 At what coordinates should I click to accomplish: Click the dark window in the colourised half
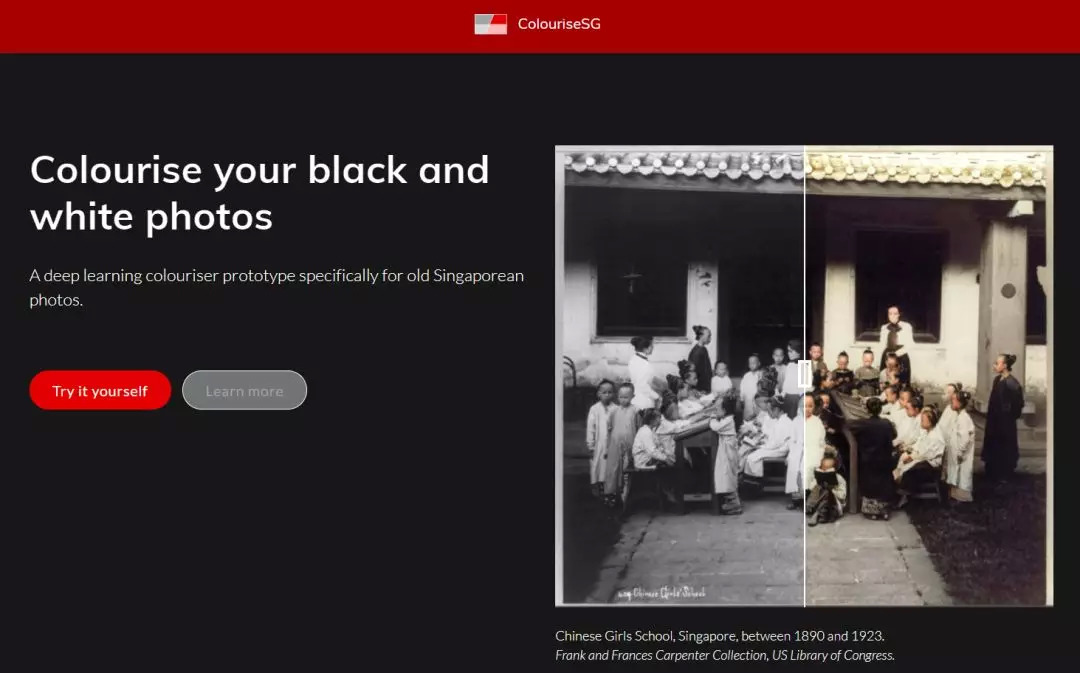tap(900, 284)
